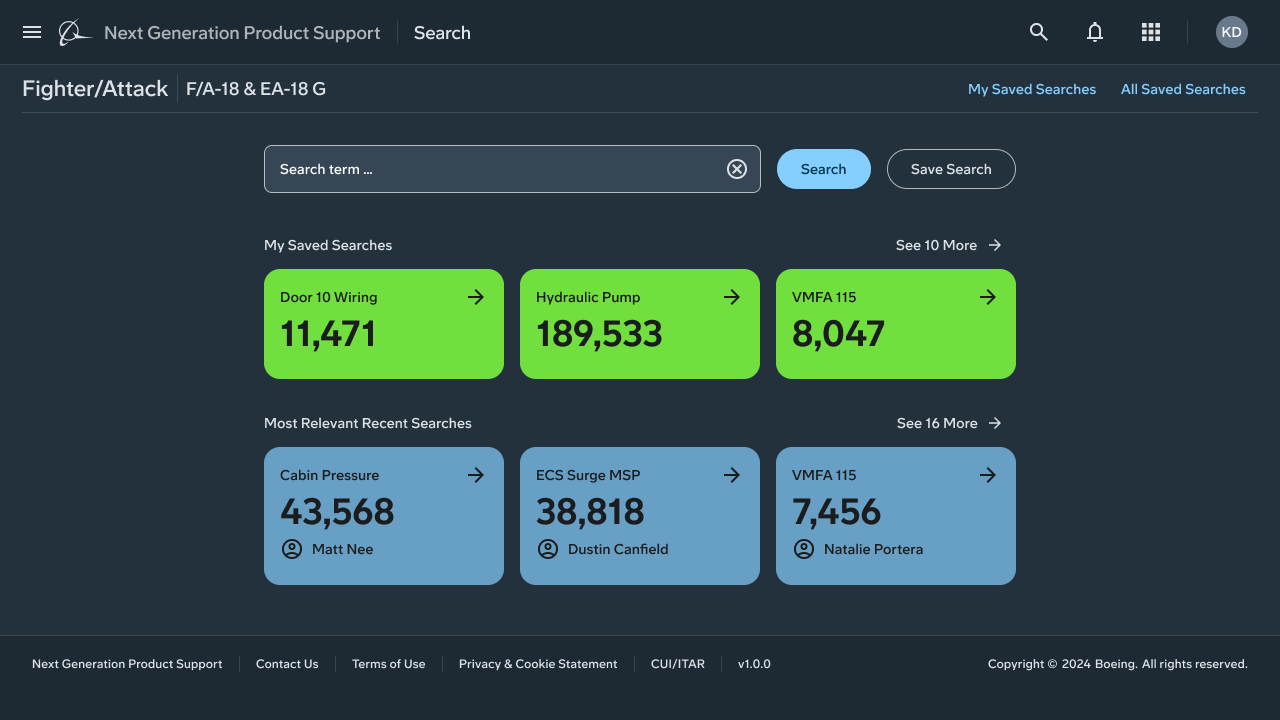Open the hamburger navigation menu
The image size is (1280, 720).
pos(32,32)
